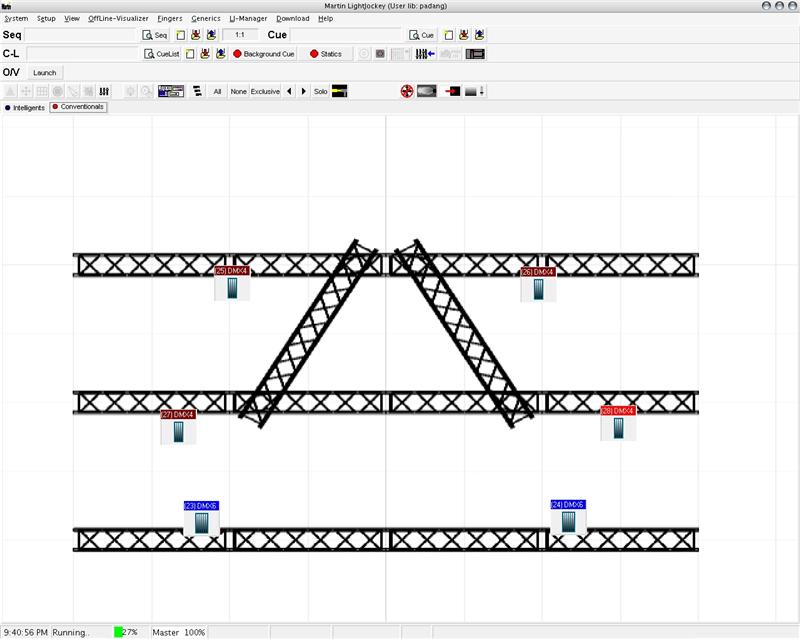Open the Generics menu
The height and width of the screenshot is (639, 800).
[x=206, y=18]
